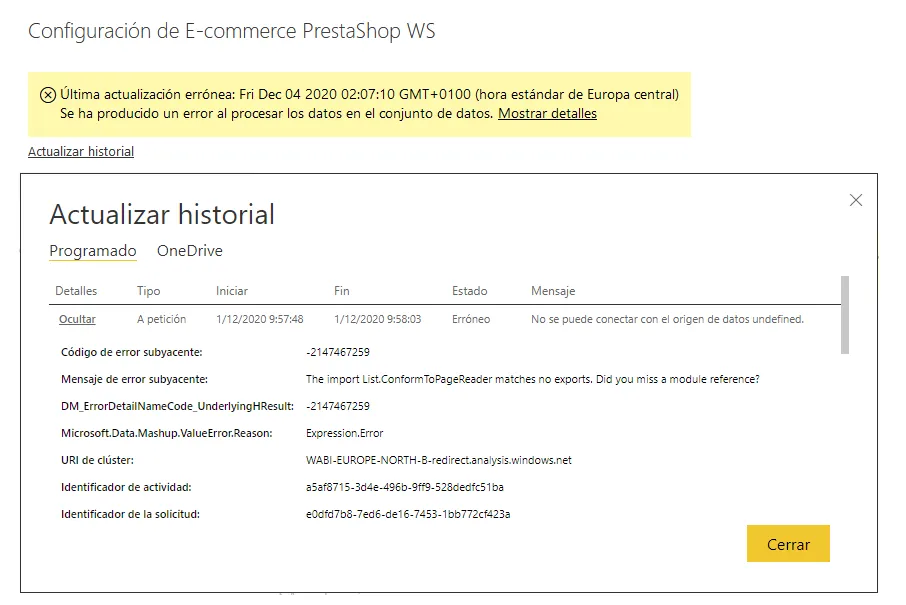Select the activity ID a5af8715-3d4e value
906x605 pixels.
tap(405, 487)
